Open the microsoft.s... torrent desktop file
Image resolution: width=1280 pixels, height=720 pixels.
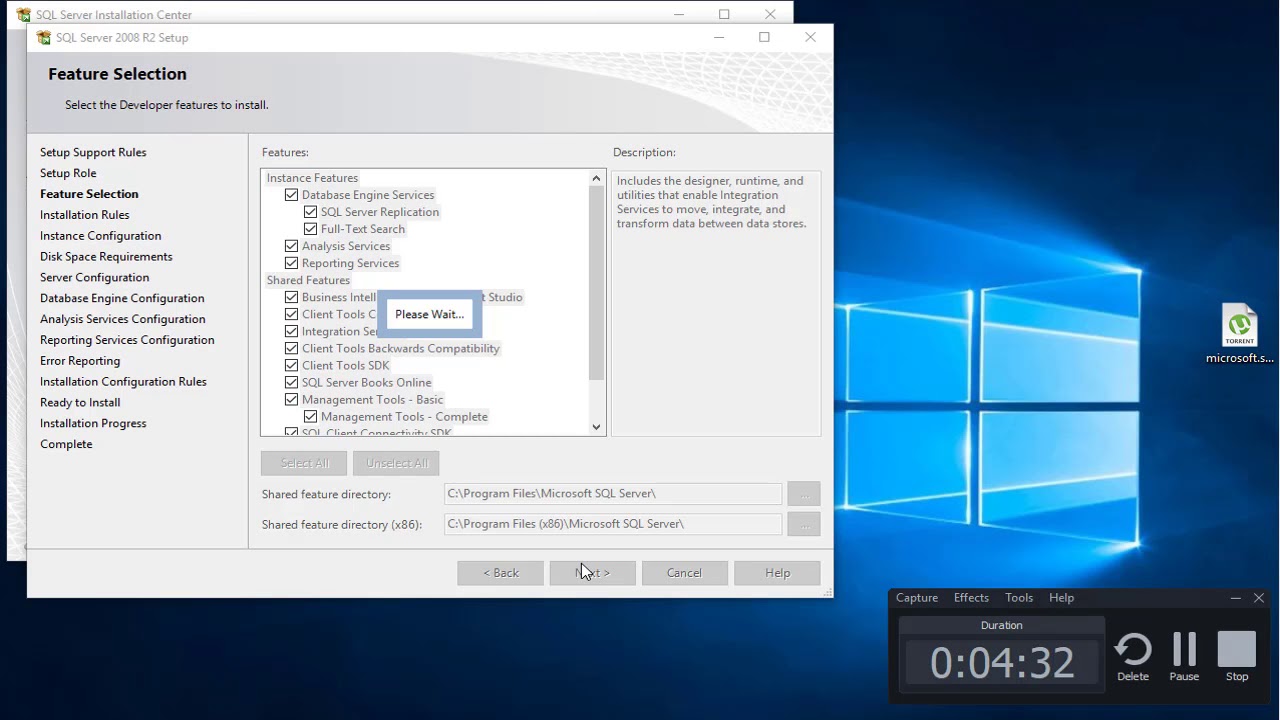click(1240, 335)
